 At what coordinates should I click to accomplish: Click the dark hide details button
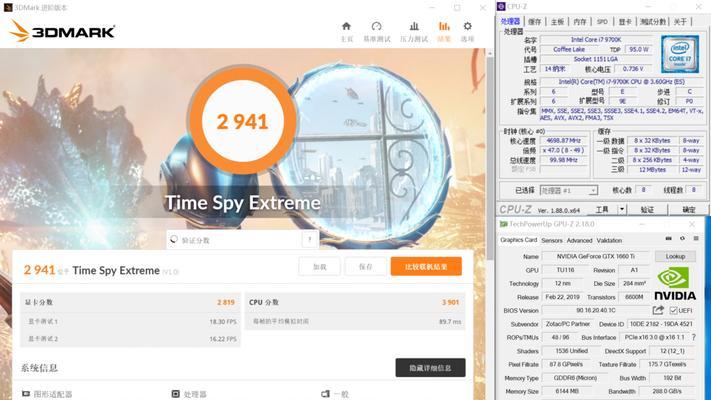click(x=430, y=368)
